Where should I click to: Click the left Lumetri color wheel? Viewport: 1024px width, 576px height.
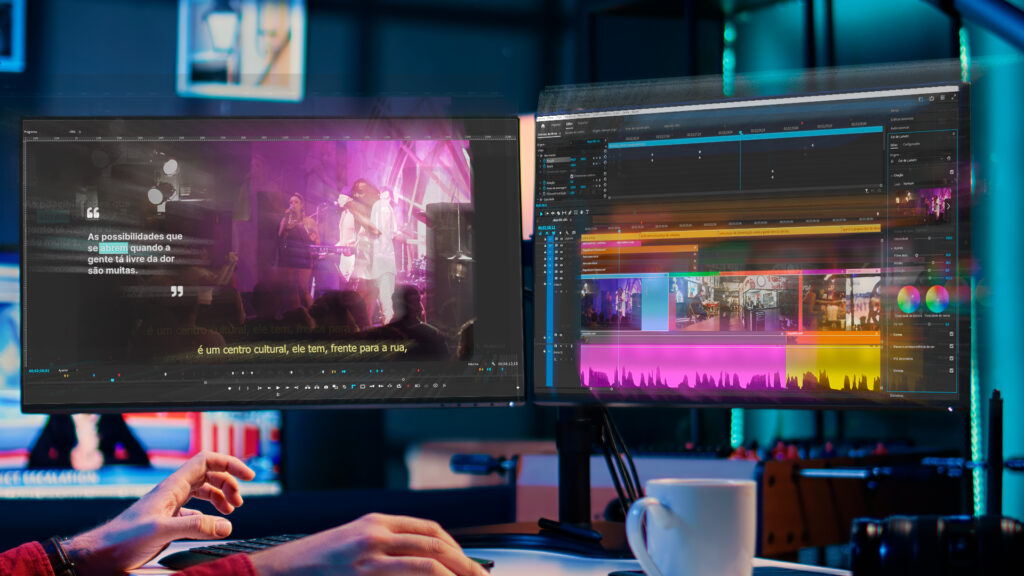tap(909, 299)
